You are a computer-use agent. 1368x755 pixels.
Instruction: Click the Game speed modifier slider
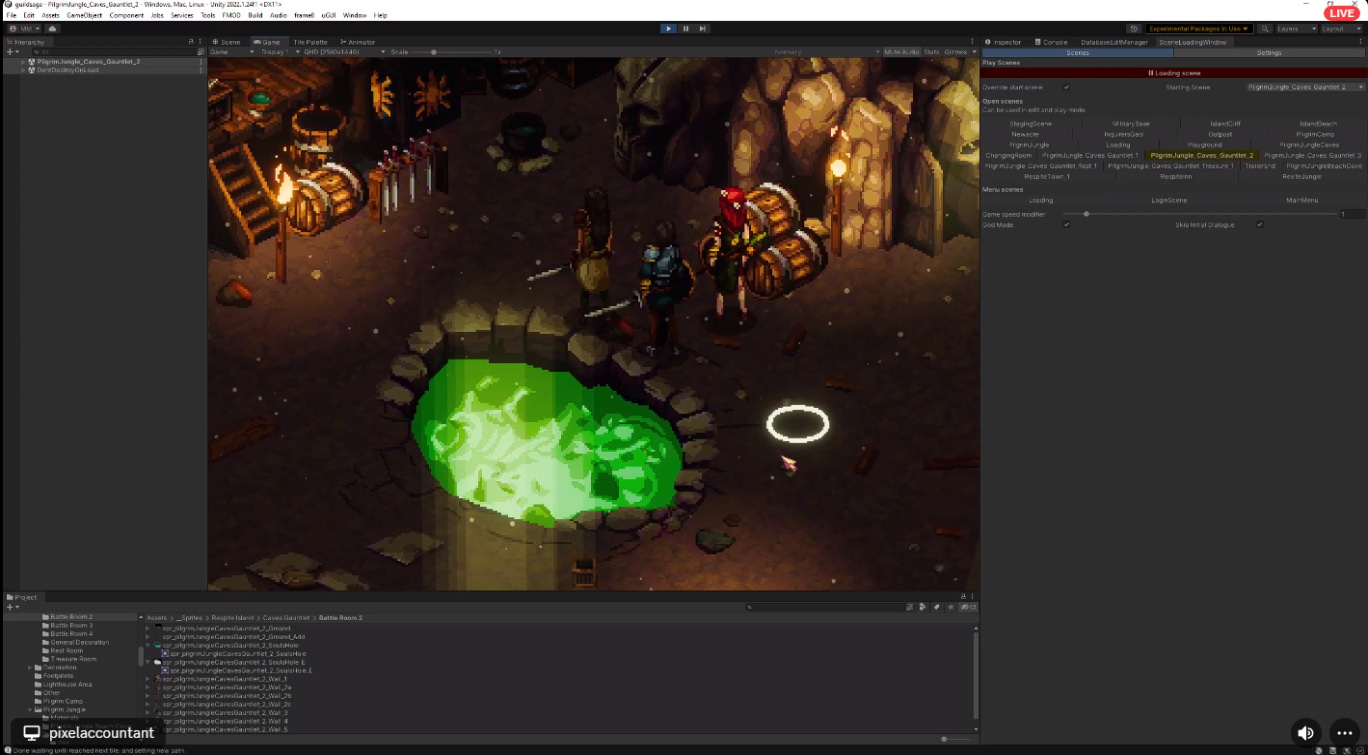(1198, 214)
